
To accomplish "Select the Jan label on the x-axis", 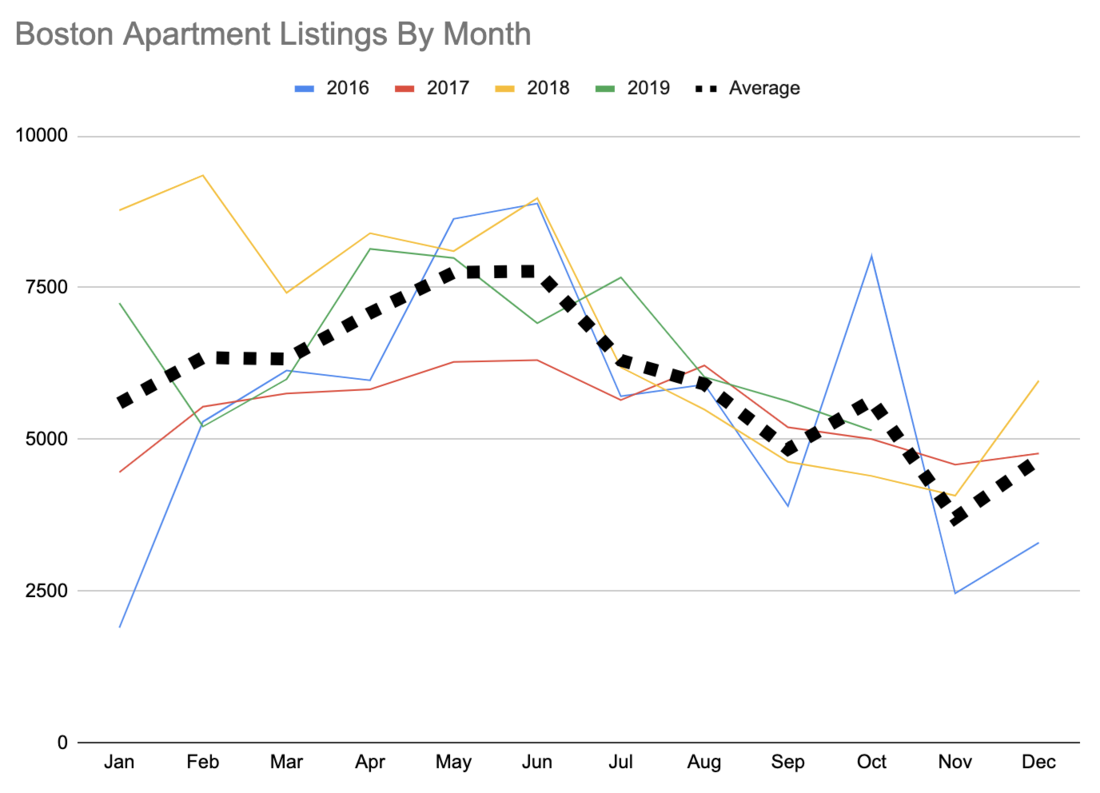I will [119, 763].
